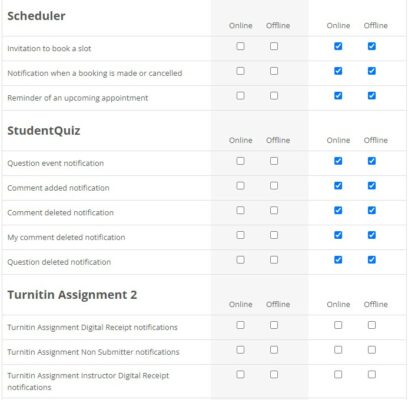Uncheck checked Online box for My comment deleted notification
This screenshot has width=408, height=400.
click(338, 235)
